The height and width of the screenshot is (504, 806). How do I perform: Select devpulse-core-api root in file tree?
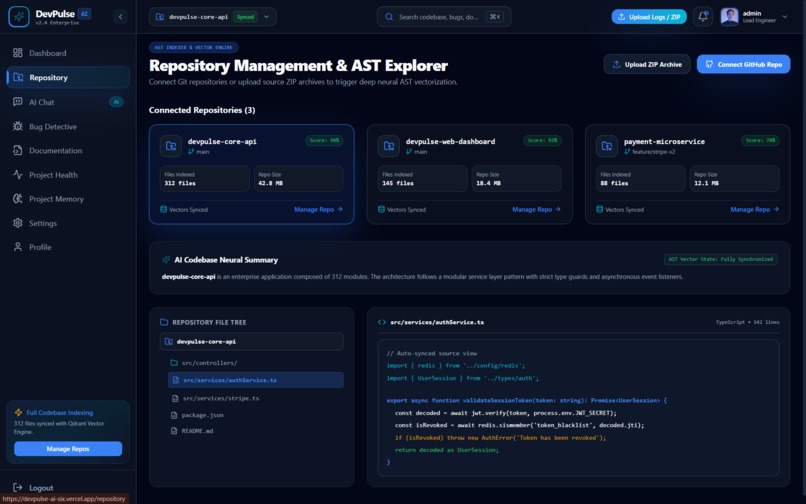coord(252,341)
